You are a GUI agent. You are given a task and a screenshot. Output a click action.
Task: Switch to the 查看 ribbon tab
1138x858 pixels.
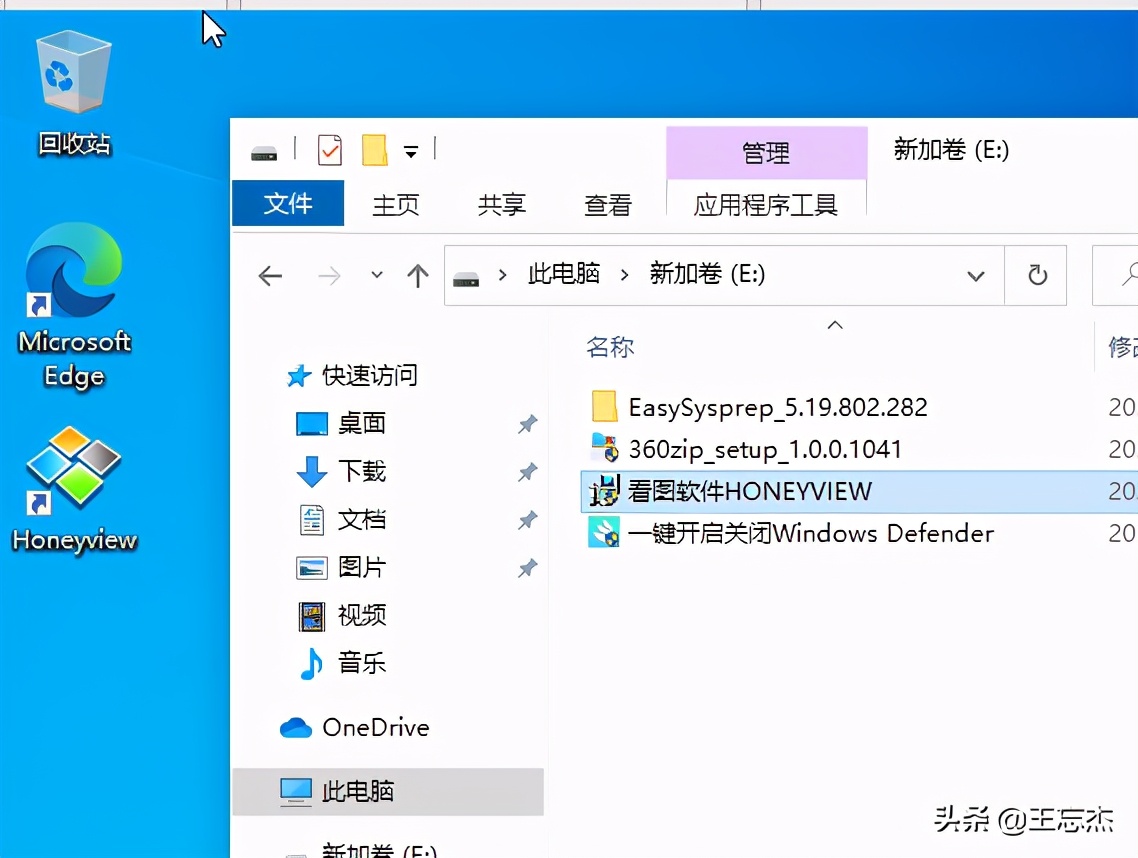[x=609, y=205]
